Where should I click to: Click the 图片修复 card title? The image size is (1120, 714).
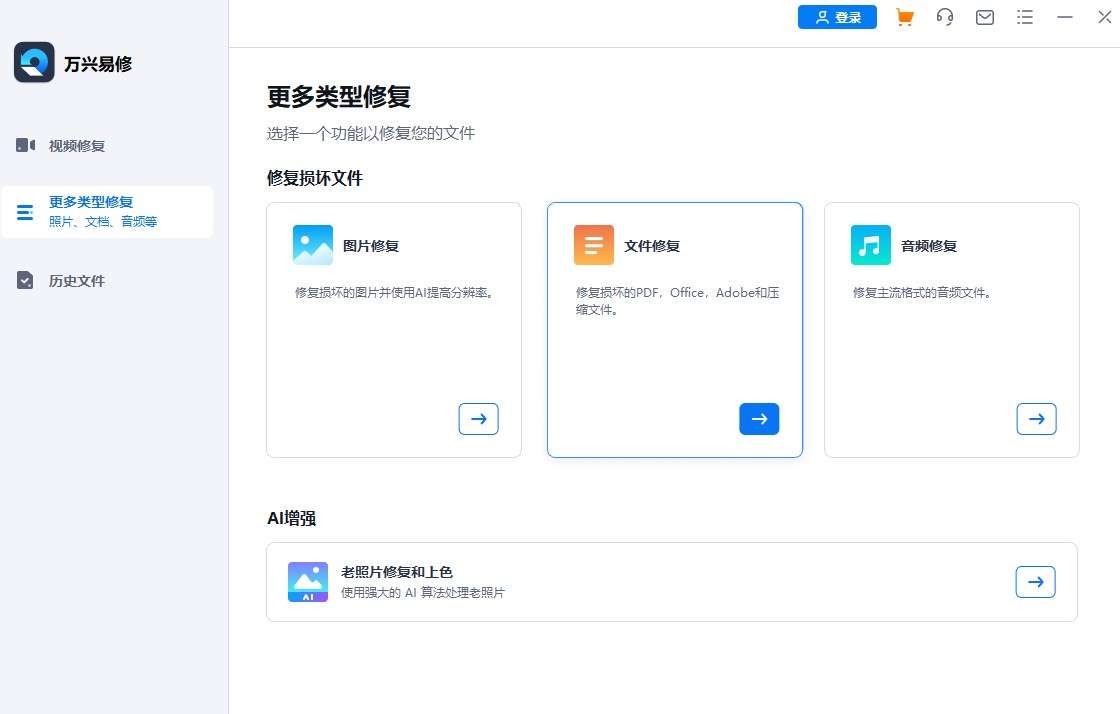(371, 246)
